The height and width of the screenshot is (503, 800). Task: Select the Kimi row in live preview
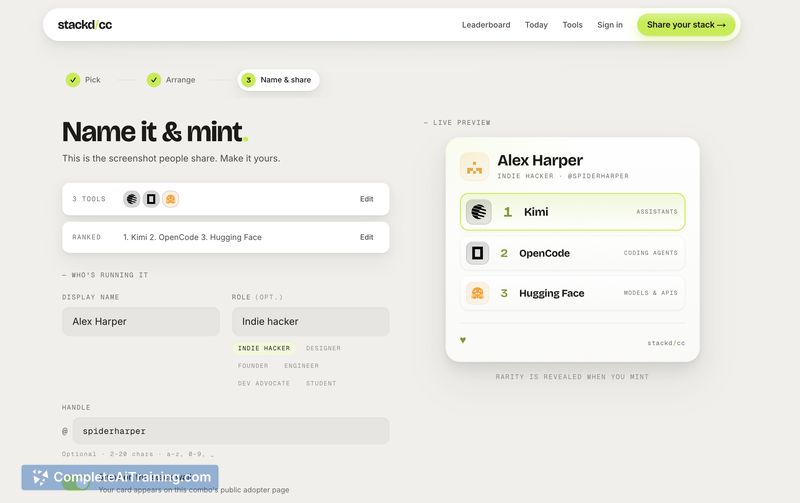pyautogui.click(x=572, y=212)
